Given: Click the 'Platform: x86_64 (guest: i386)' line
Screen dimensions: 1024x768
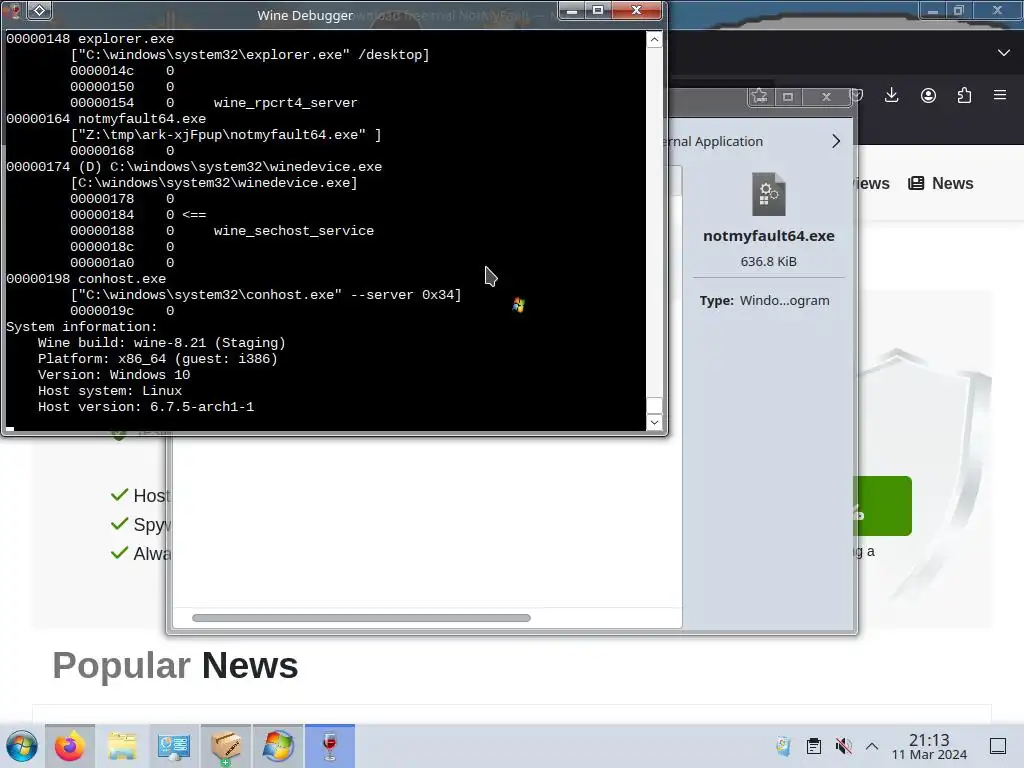Looking at the screenshot, I should (157, 359).
